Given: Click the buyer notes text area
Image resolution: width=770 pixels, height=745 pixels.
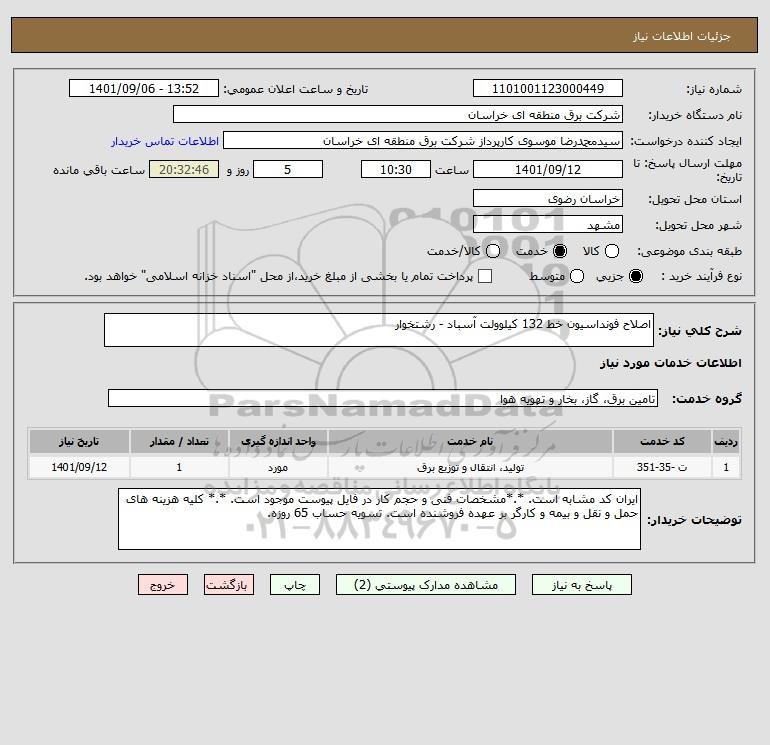Looking at the screenshot, I should 379,519.
